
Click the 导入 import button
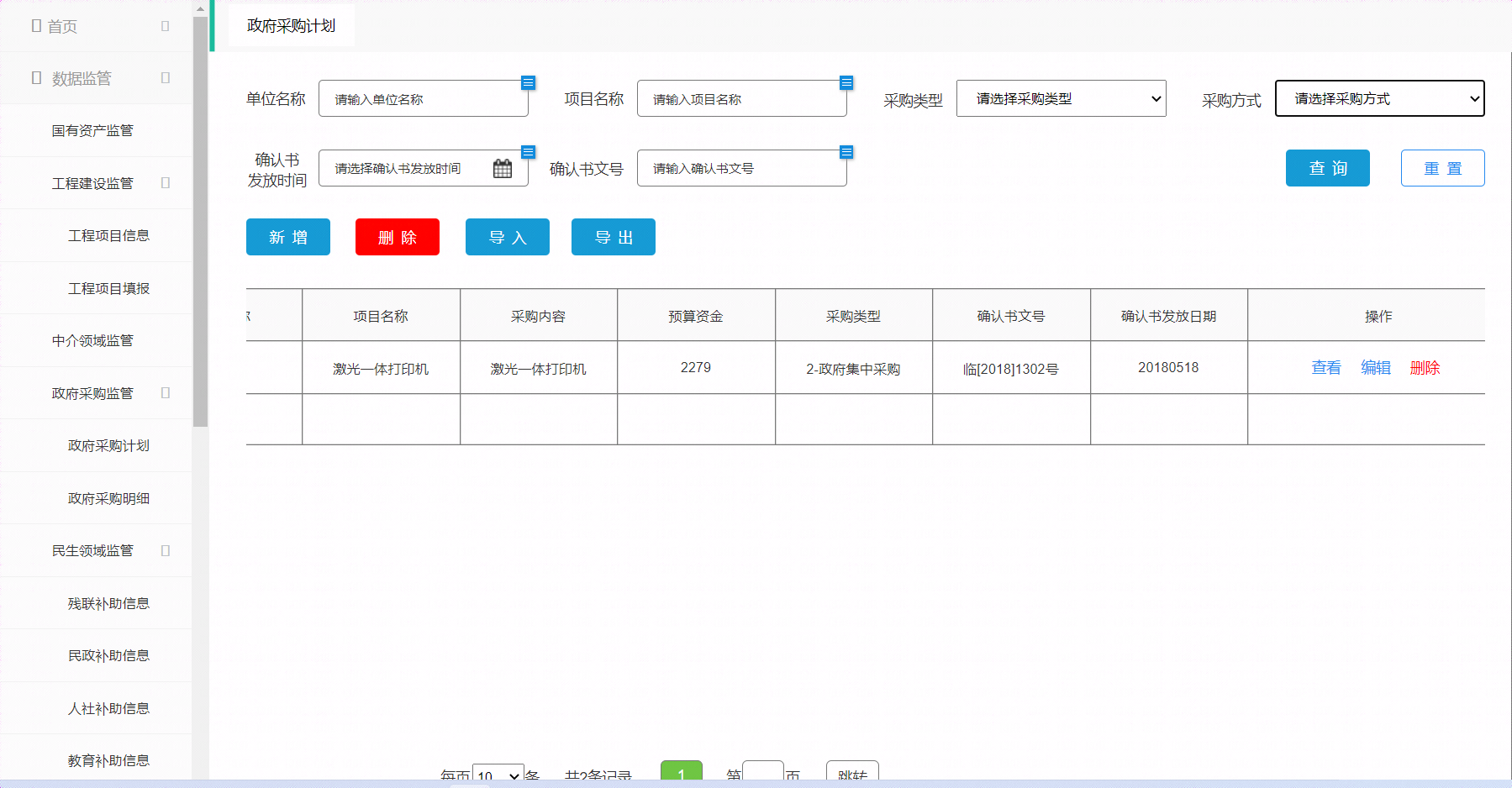pos(508,237)
